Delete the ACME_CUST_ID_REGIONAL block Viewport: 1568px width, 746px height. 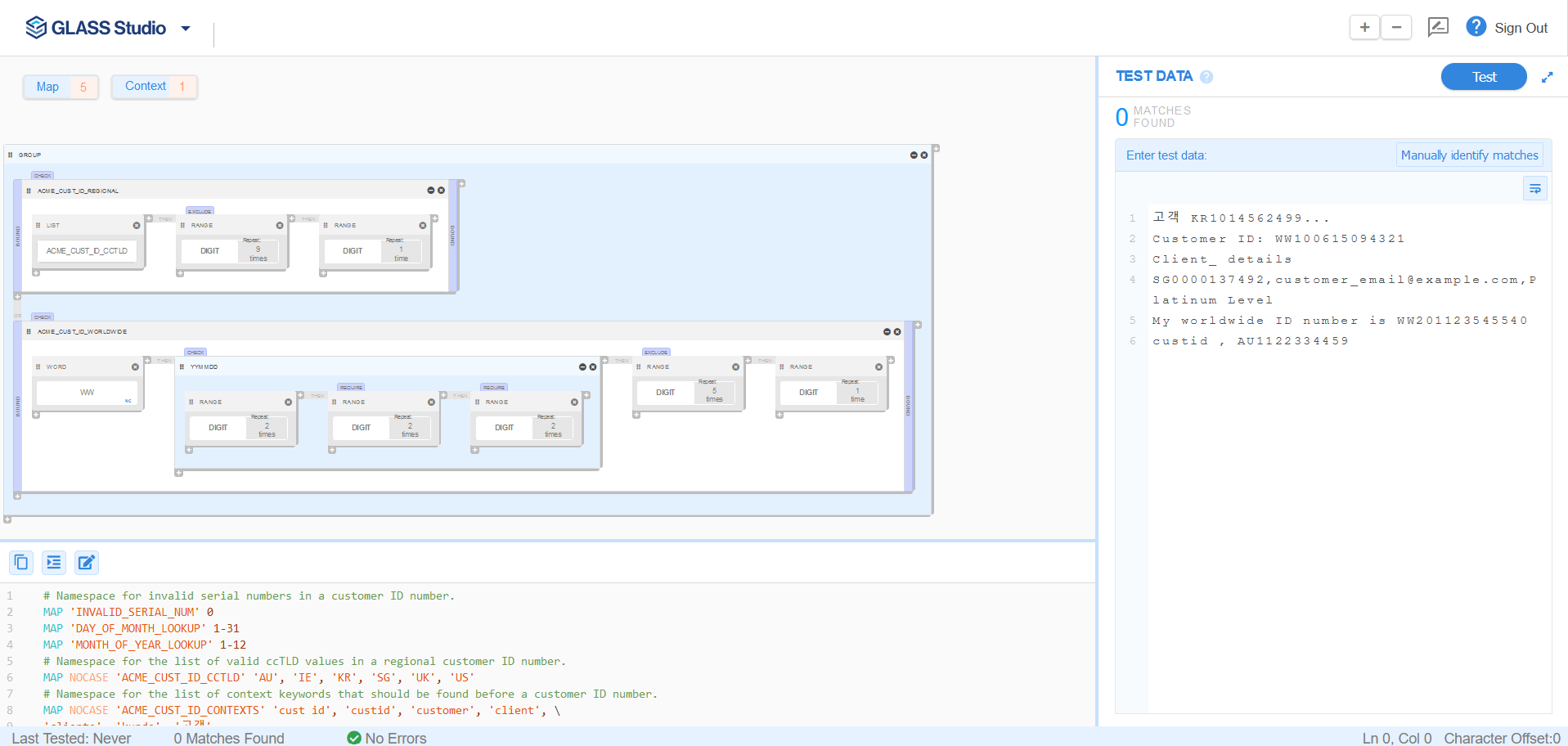pos(441,191)
